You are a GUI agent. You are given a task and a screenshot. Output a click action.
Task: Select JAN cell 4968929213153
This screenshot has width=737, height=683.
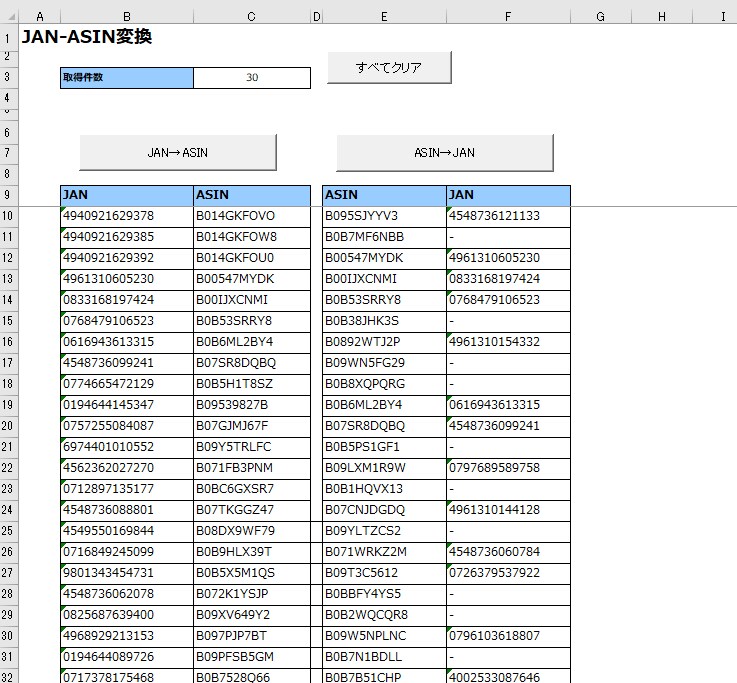click(x=127, y=636)
